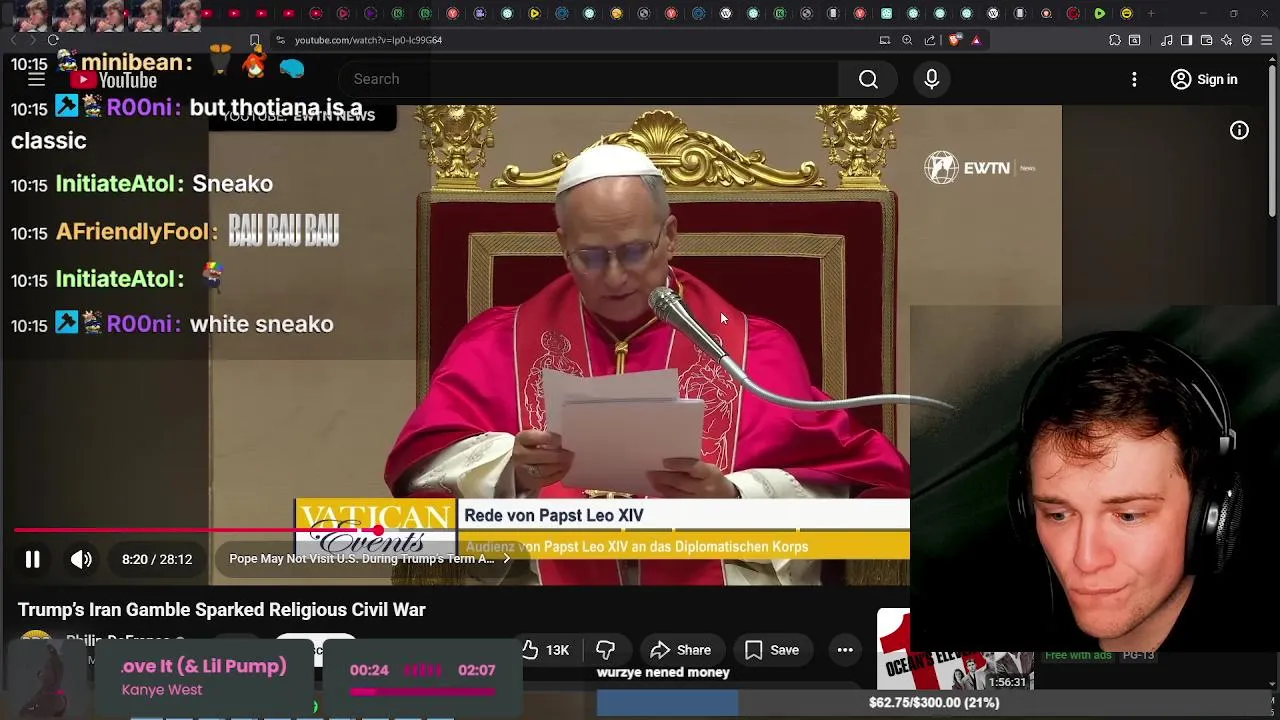
Task: Open the Brave VPN shield icon
Action: click(1247, 40)
